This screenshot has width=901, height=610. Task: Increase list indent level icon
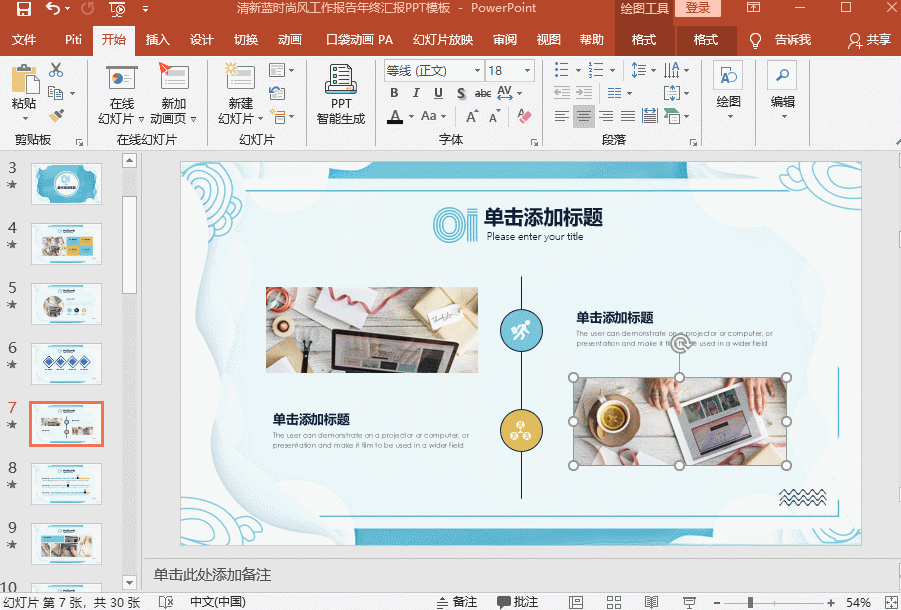coord(584,93)
